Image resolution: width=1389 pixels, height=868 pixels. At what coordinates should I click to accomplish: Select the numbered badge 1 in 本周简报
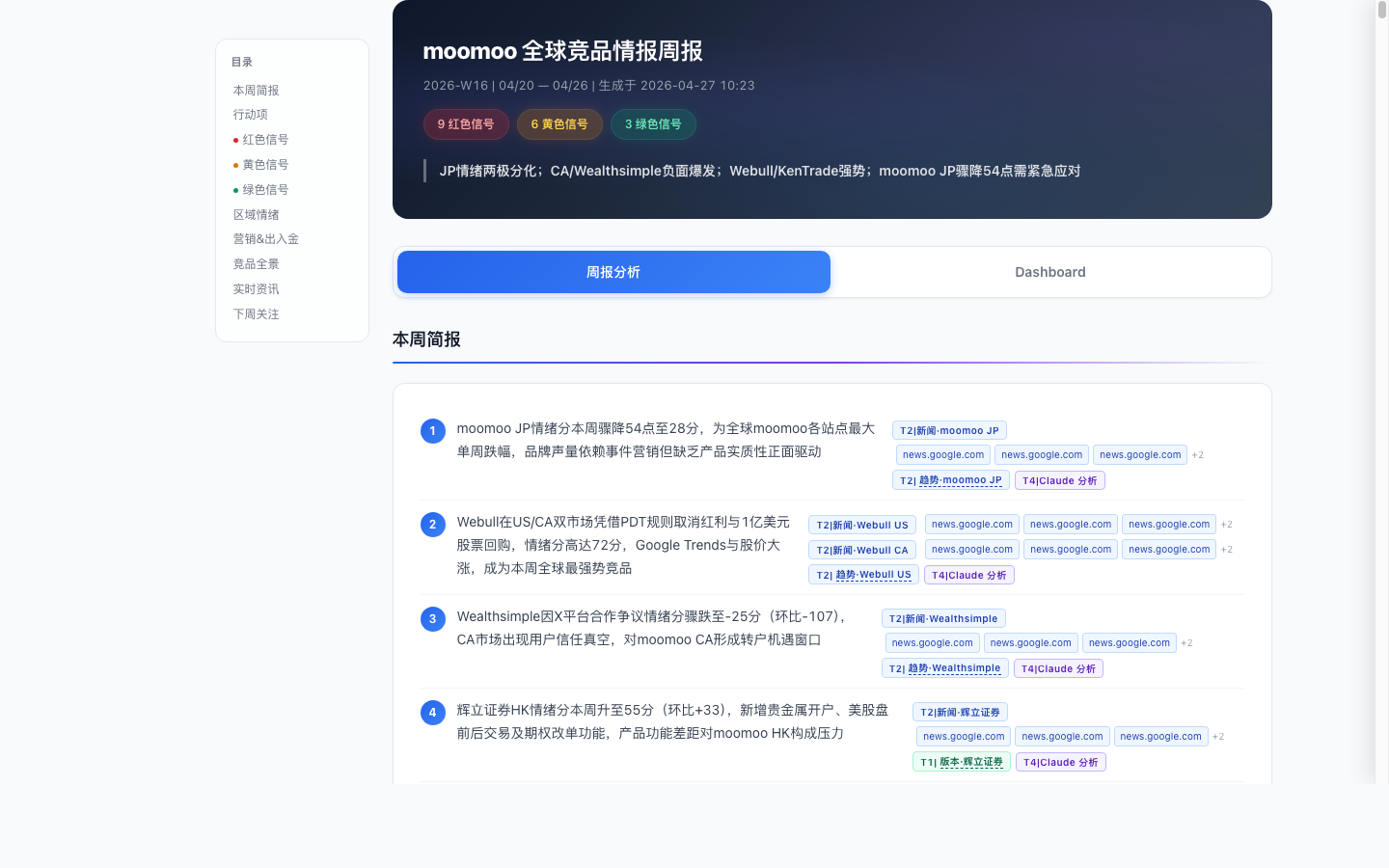(x=432, y=431)
